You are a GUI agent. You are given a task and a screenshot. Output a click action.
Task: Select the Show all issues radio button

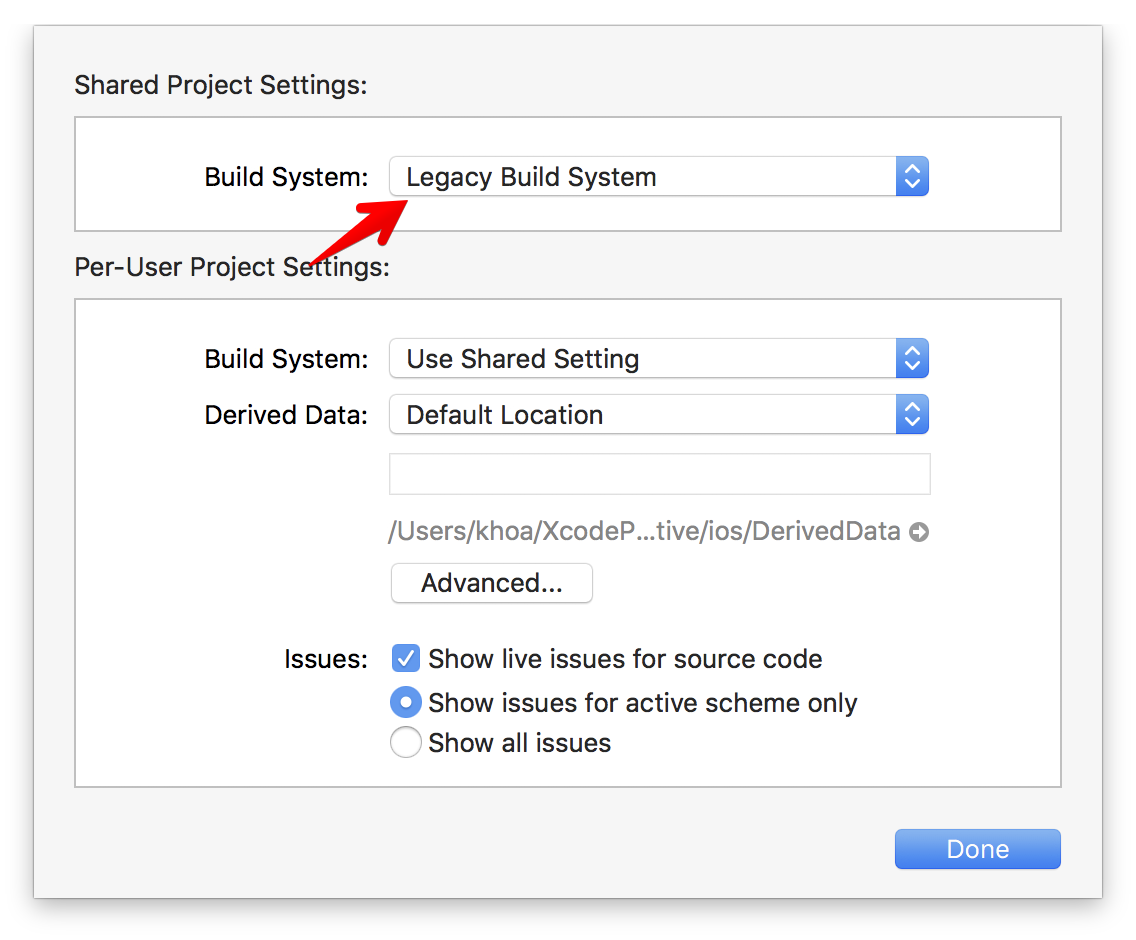406,742
